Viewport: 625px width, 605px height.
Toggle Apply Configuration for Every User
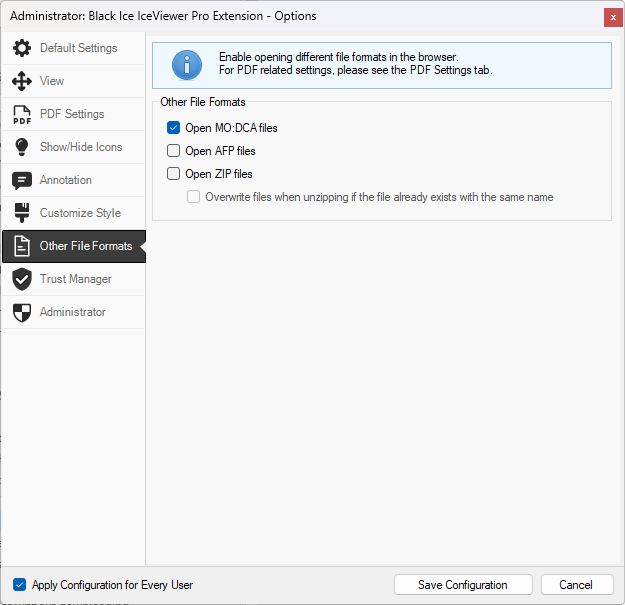[20, 585]
